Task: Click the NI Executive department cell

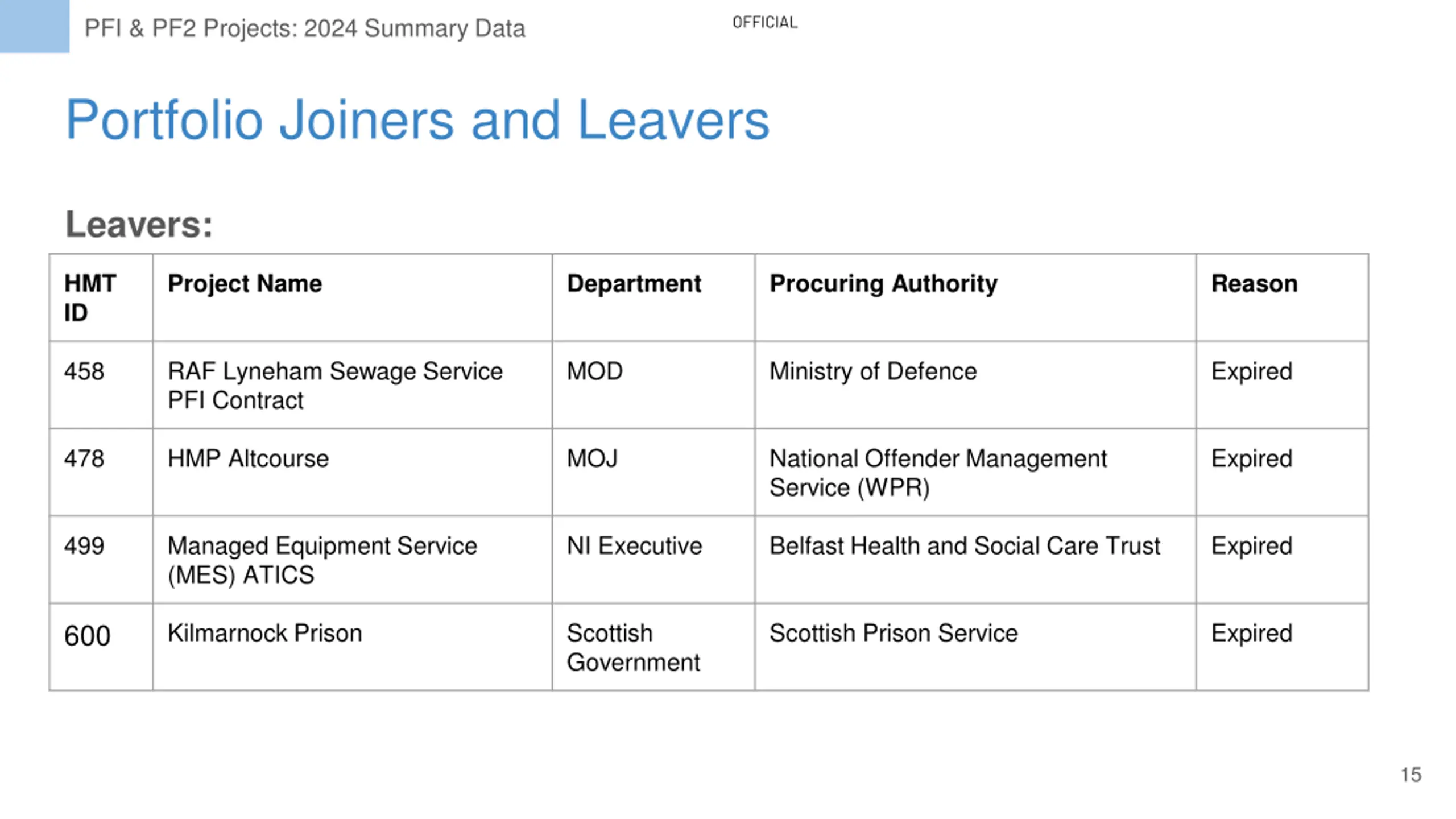Action: coord(653,560)
